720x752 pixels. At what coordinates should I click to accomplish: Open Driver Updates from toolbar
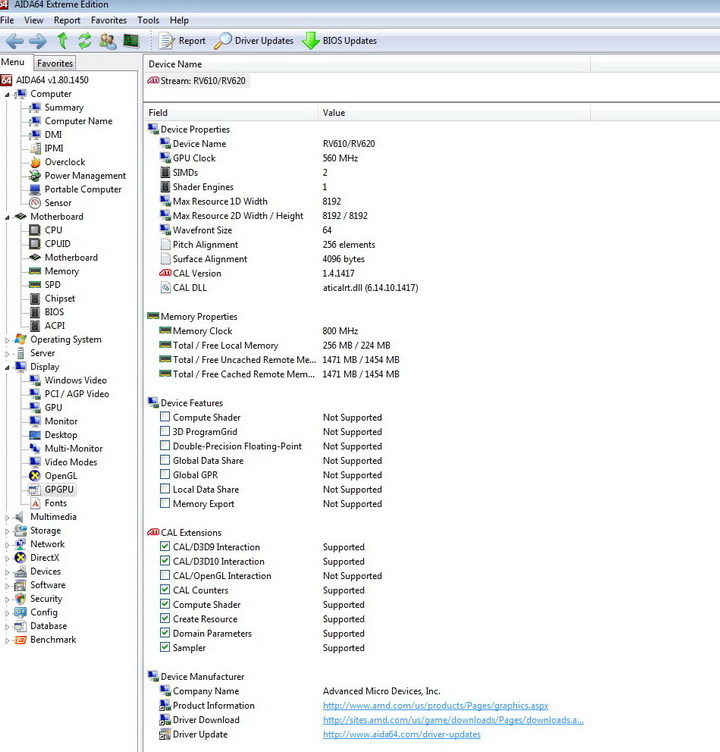254,41
